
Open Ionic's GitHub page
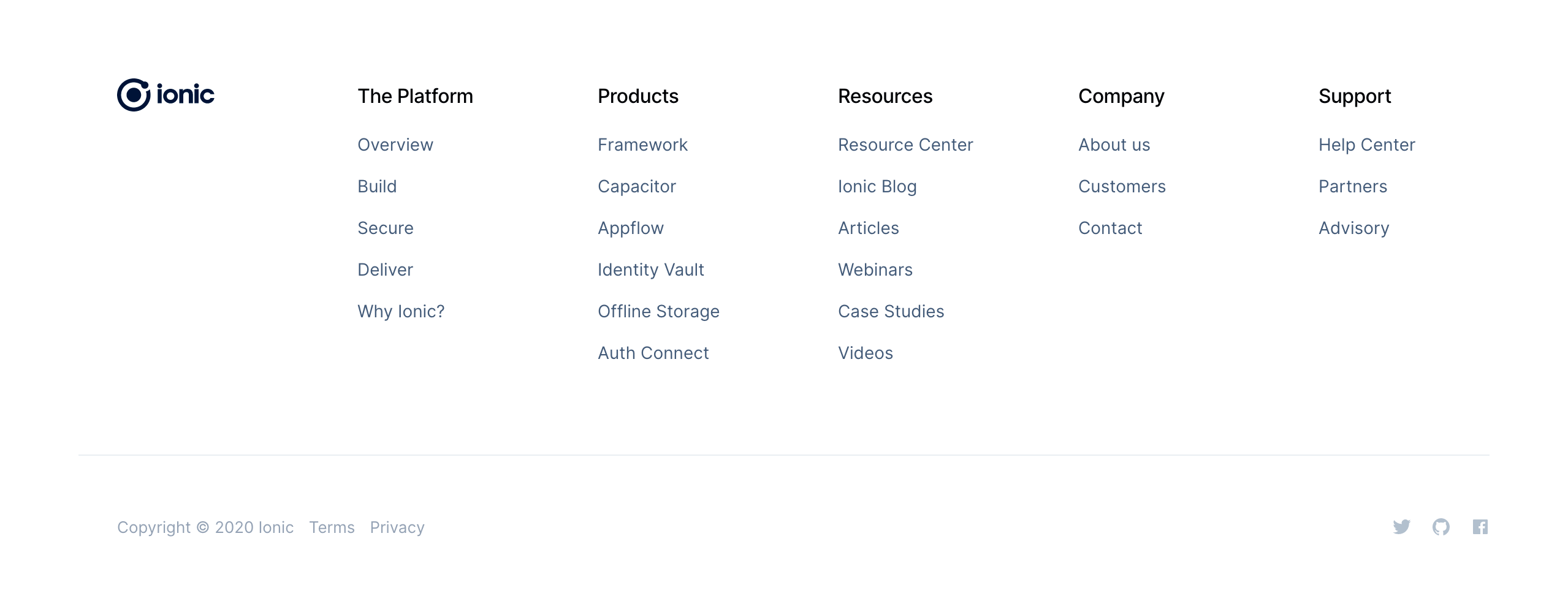pos(1441,527)
